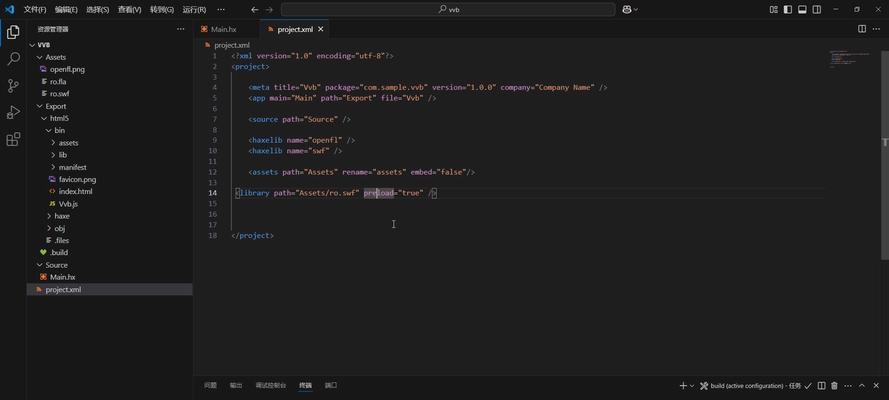Open Explorer panel More Actions ellipsis
Screen dimensions: 889x400
click(x=180, y=29)
